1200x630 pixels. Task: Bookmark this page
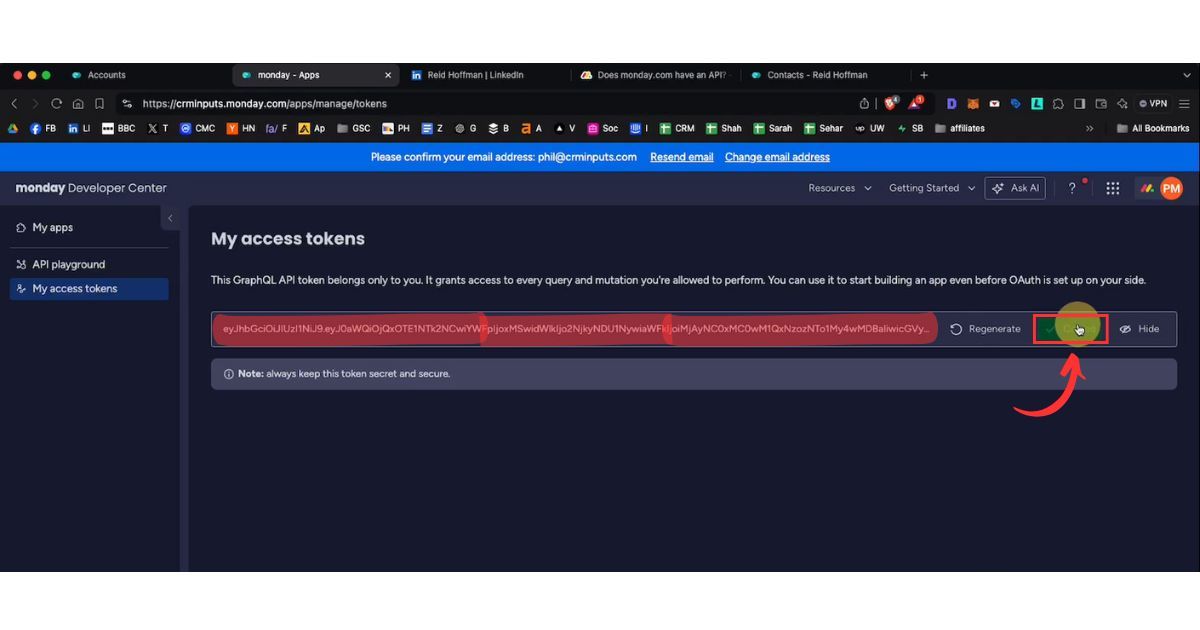coord(100,103)
